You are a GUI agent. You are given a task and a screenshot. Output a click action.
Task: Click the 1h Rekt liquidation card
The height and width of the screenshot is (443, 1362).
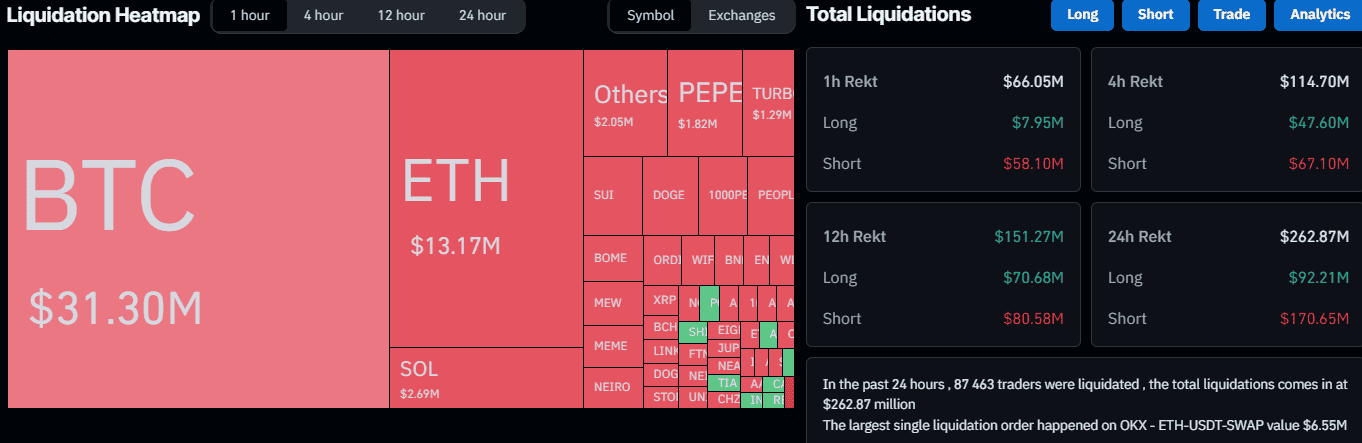943,119
